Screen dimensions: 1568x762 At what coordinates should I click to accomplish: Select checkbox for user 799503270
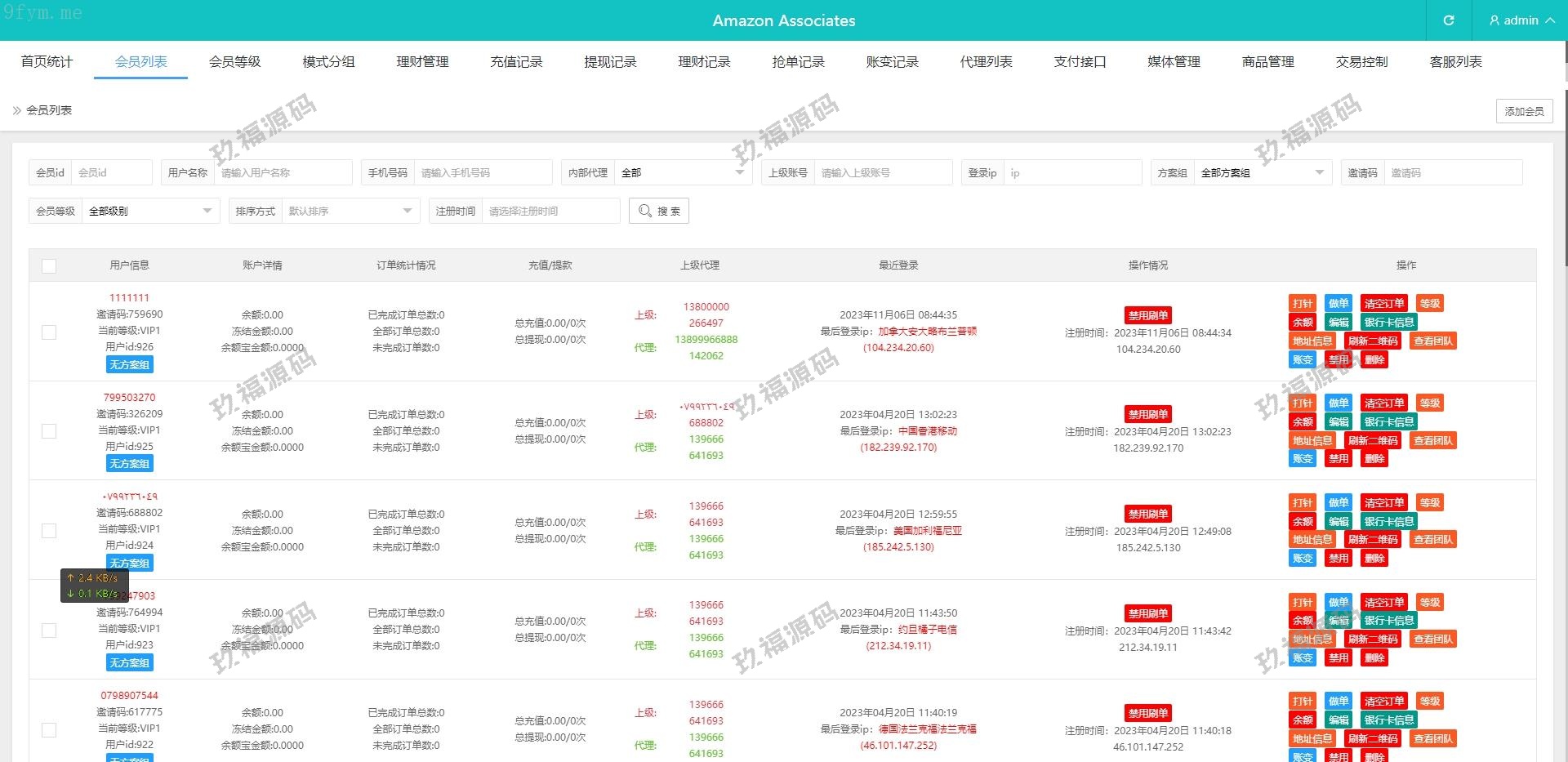(x=49, y=431)
